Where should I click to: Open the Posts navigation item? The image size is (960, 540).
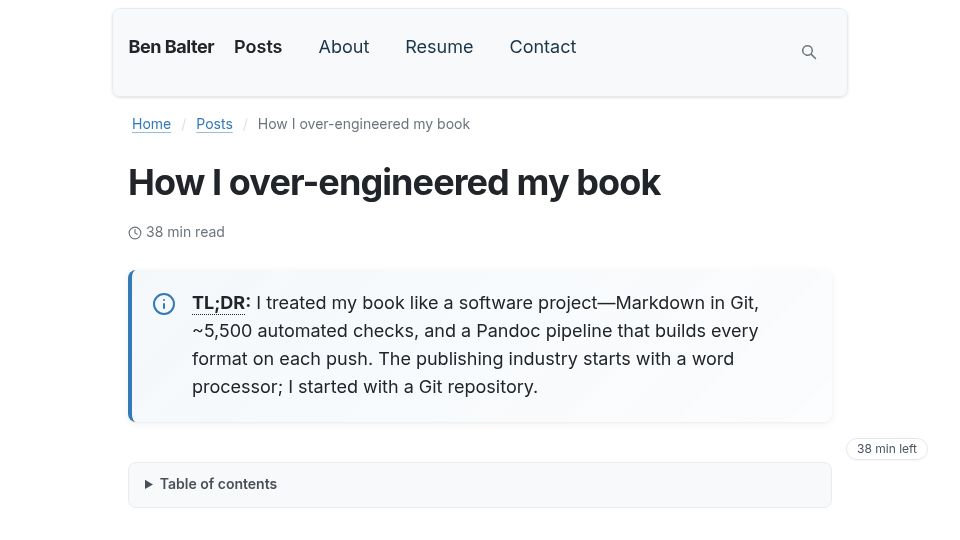coord(258,47)
